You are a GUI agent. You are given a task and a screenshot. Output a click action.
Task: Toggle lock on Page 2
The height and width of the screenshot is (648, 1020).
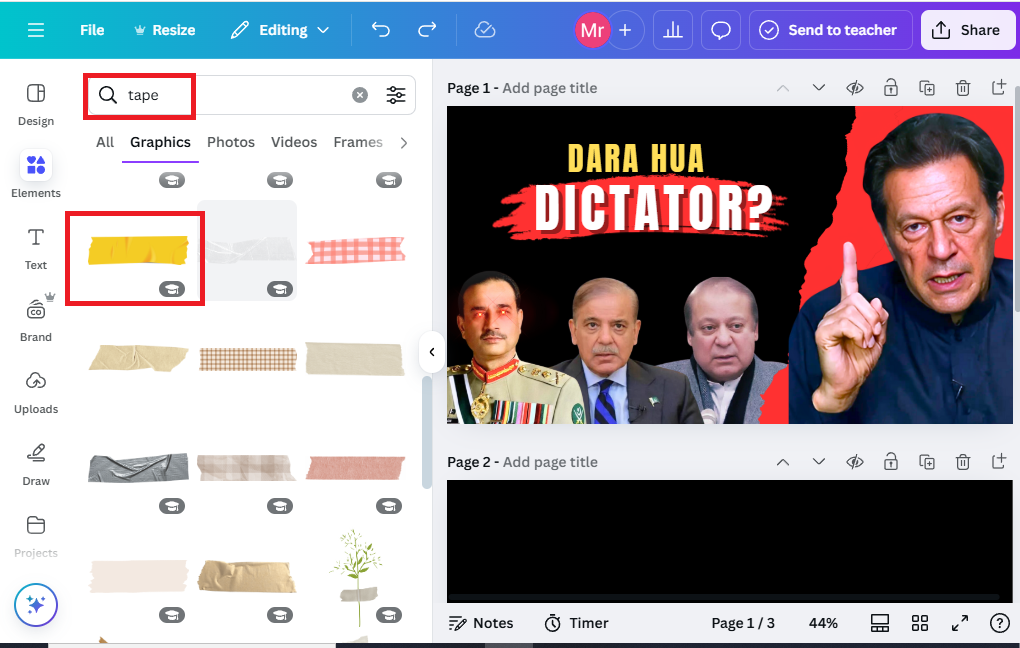891,462
